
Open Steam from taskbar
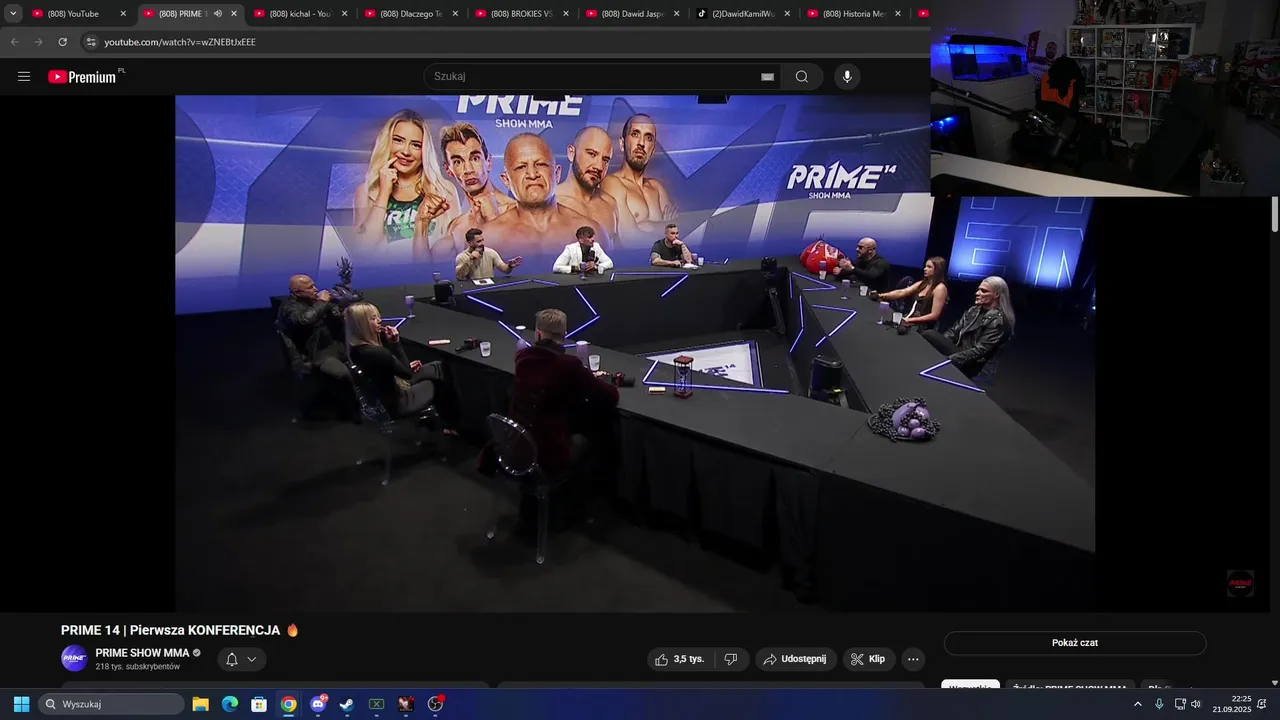[x=347, y=704]
